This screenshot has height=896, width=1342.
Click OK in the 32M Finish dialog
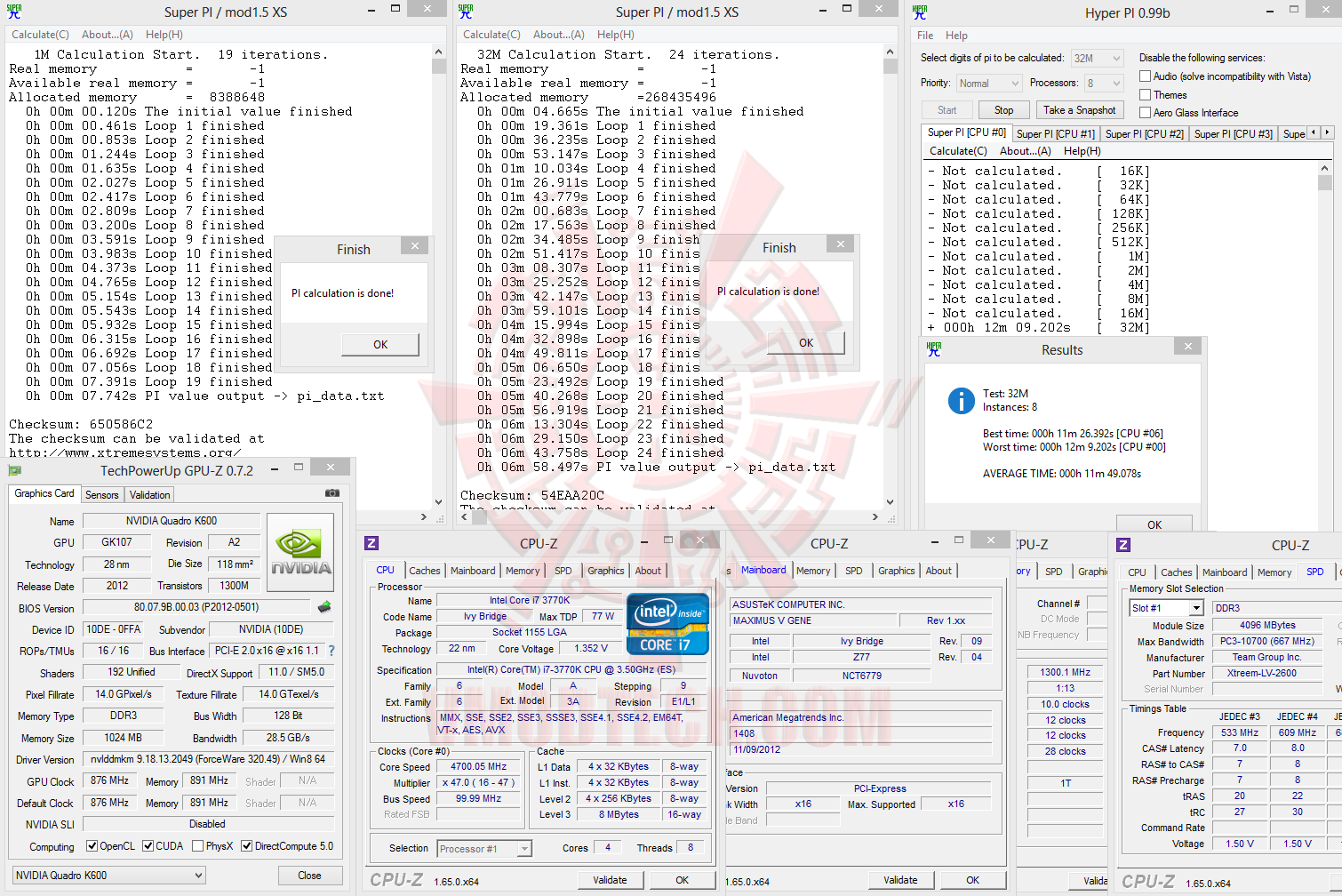[x=806, y=343]
